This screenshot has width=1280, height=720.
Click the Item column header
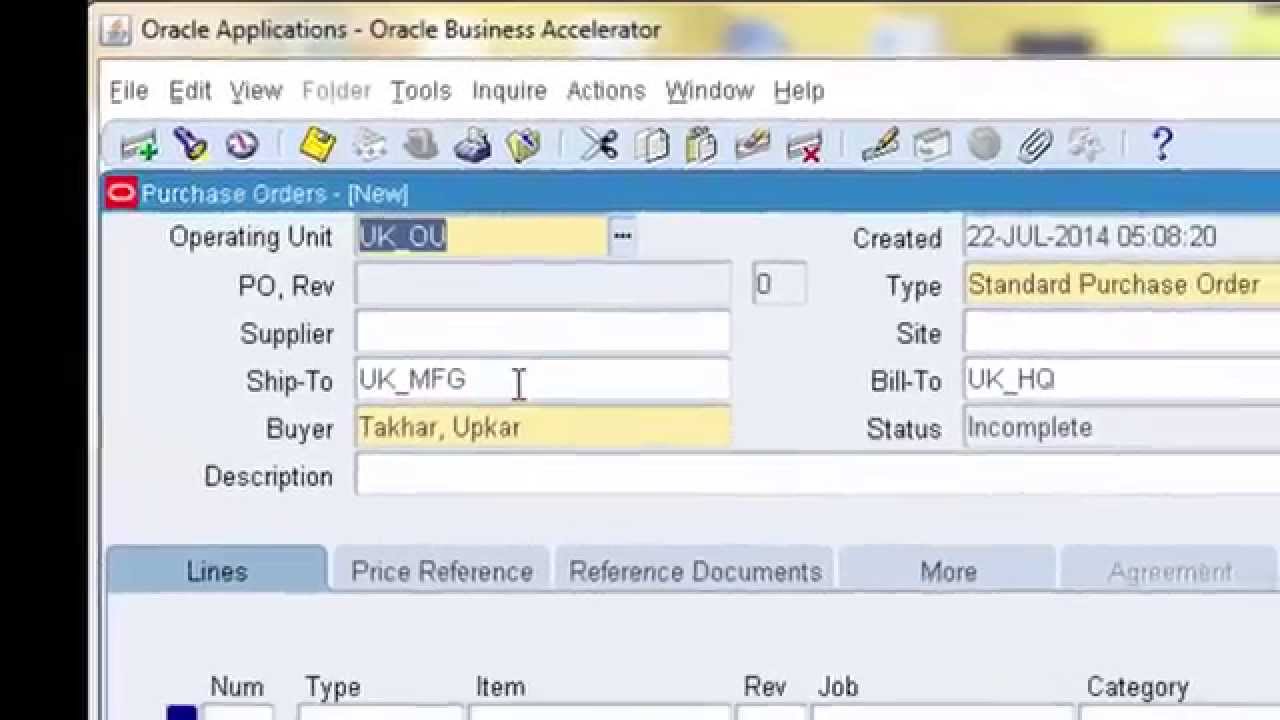pos(500,687)
